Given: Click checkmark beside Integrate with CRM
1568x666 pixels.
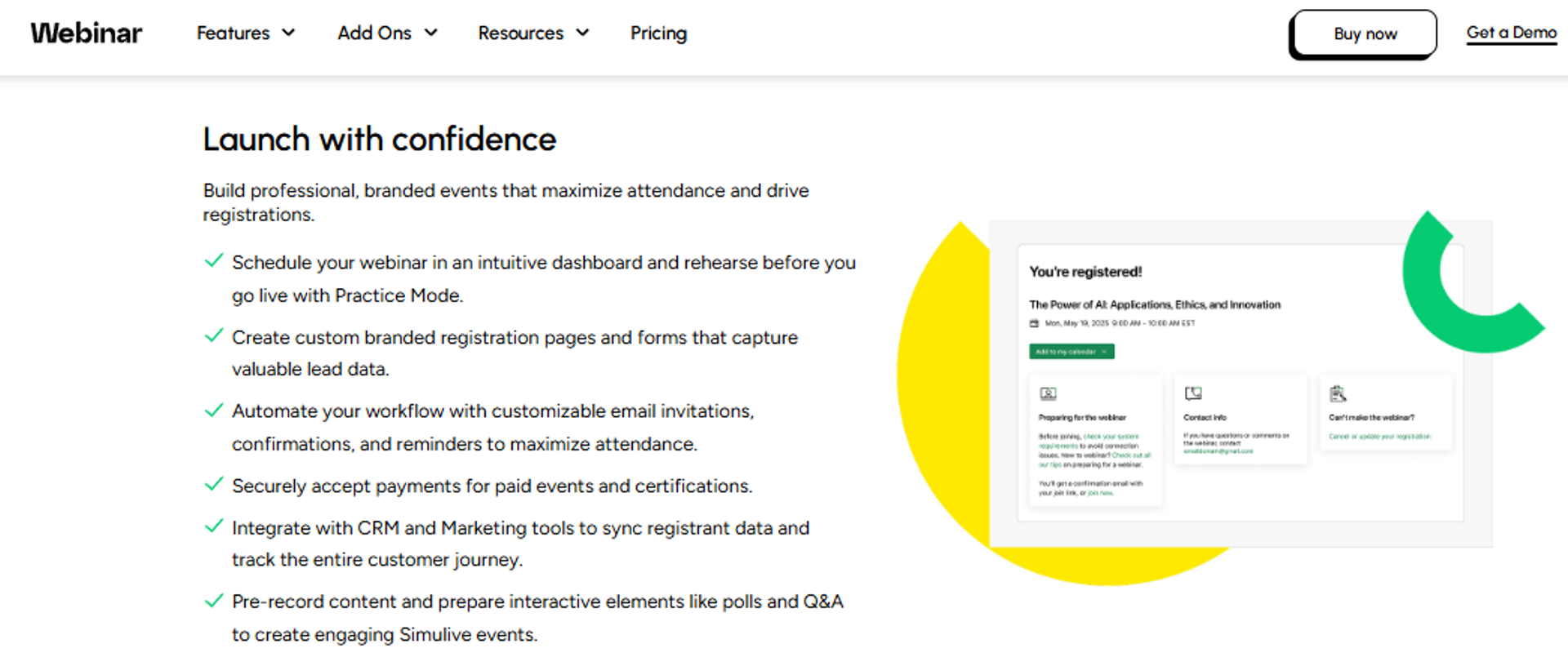Looking at the screenshot, I should coord(214,526).
